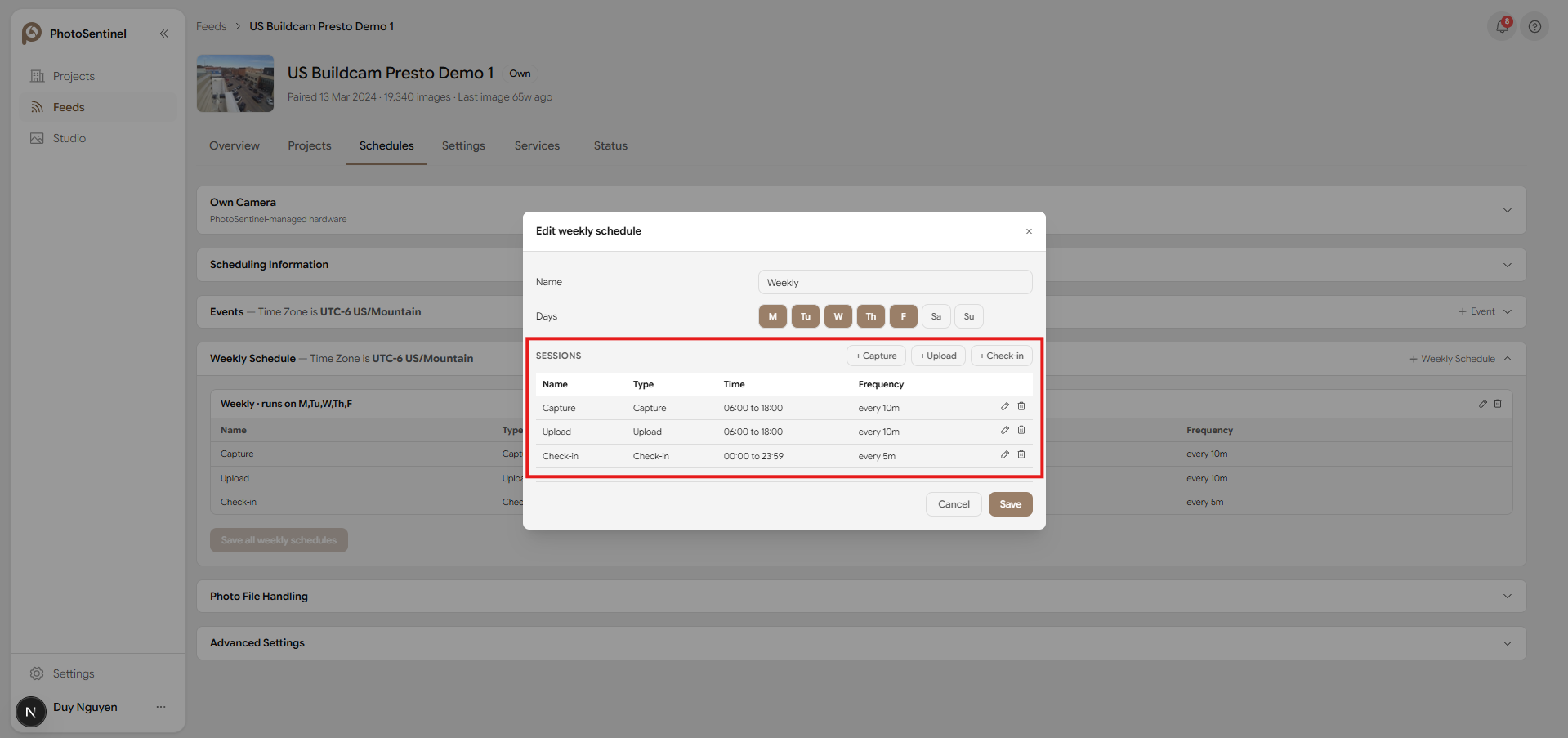Expand the Photo File Handling section
This screenshot has height=738, width=1568.
[1508, 597]
